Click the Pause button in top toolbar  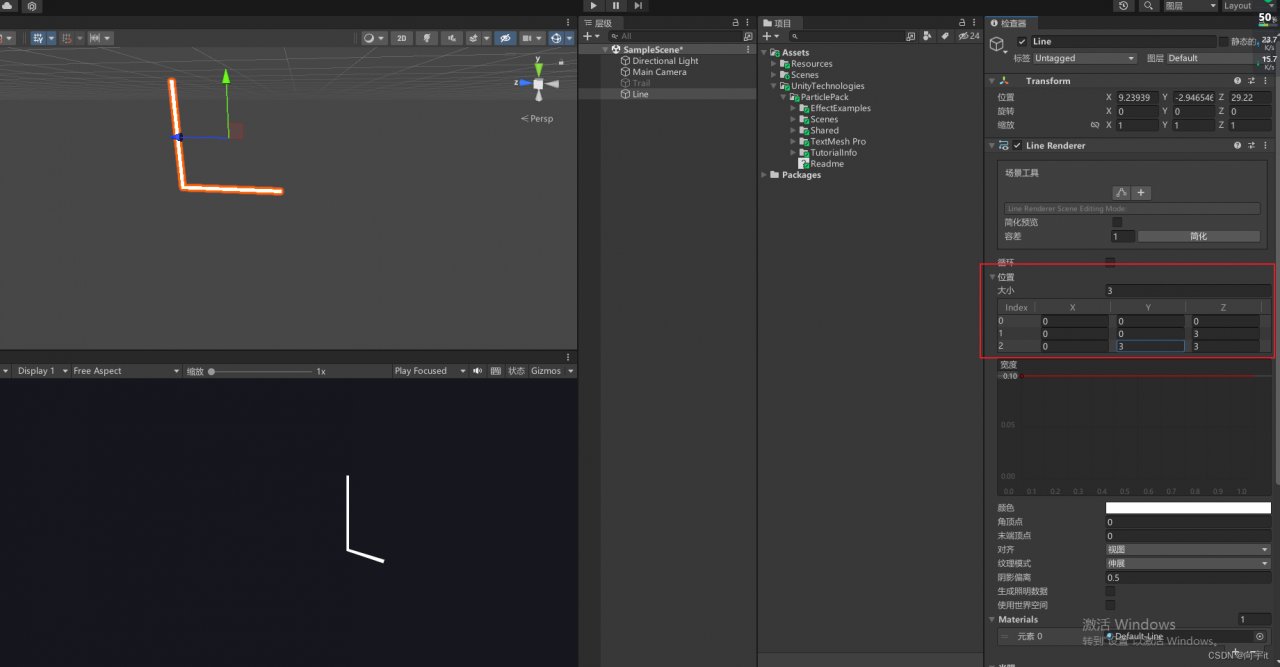[616, 6]
